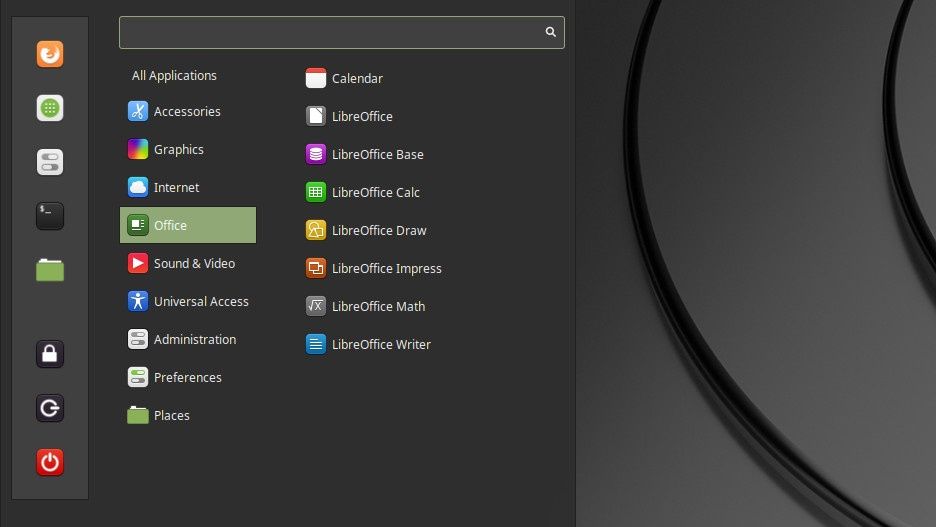This screenshot has width=936, height=527.
Task: Open the Places category label
Action: tap(171, 415)
